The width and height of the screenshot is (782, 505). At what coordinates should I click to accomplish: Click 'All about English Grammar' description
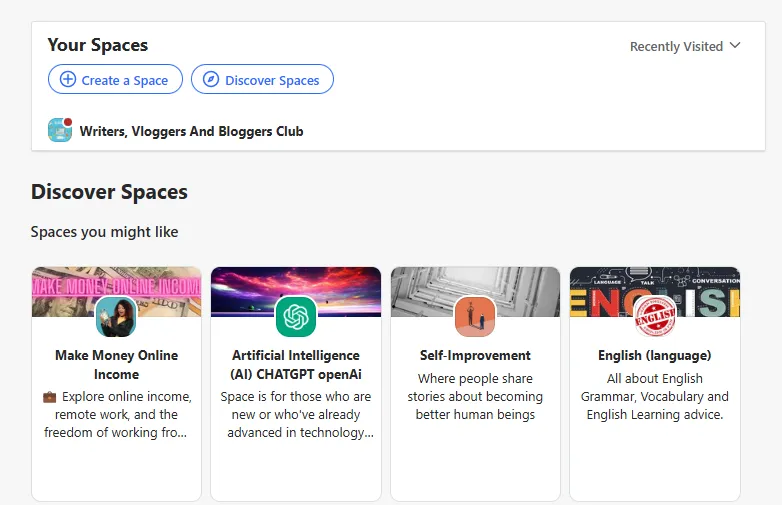coord(655,396)
